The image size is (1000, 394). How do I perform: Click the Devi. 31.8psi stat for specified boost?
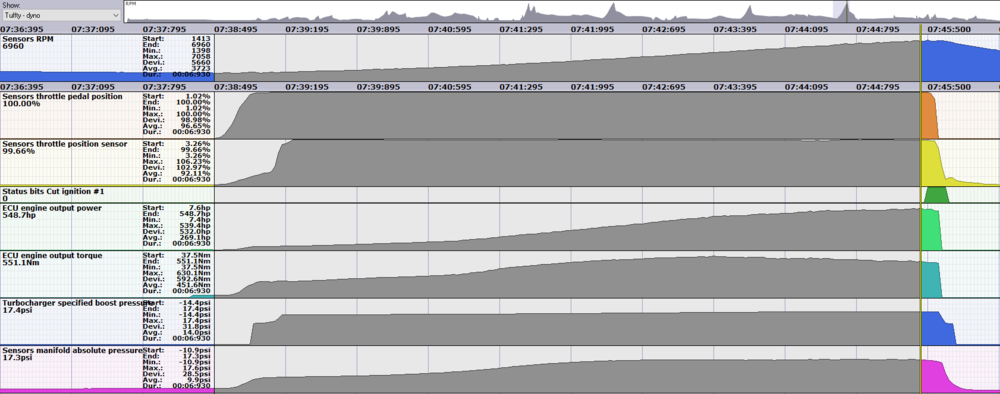(177, 326)
